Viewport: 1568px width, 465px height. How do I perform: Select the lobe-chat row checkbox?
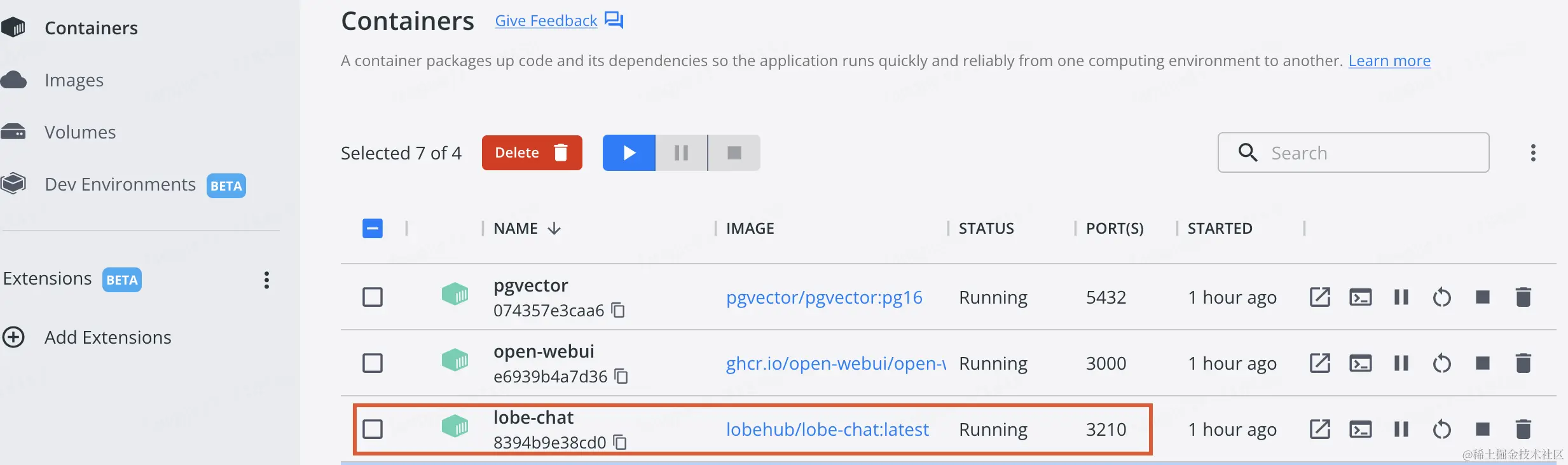[373, 429]
